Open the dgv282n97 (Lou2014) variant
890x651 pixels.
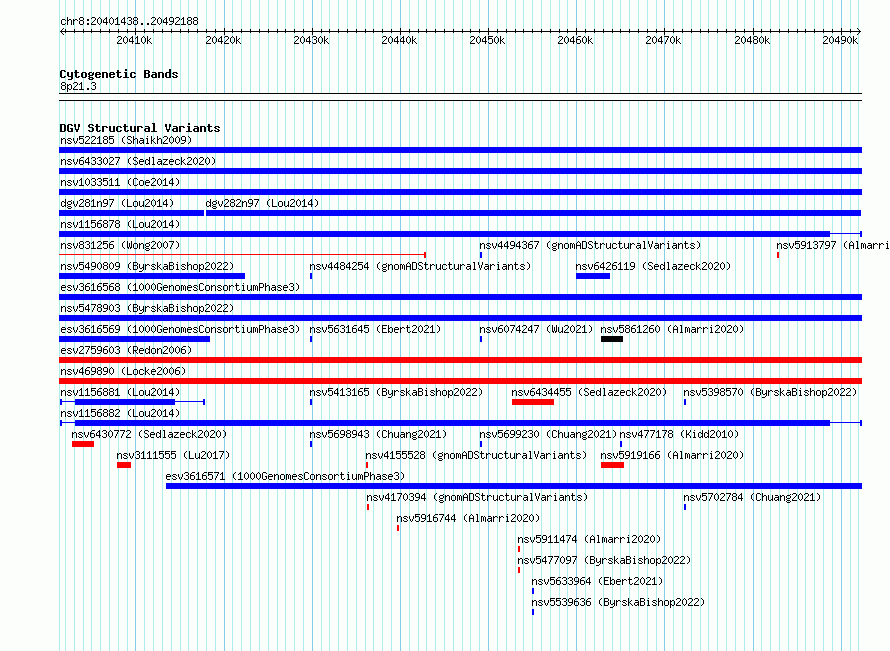pos(262,203)
